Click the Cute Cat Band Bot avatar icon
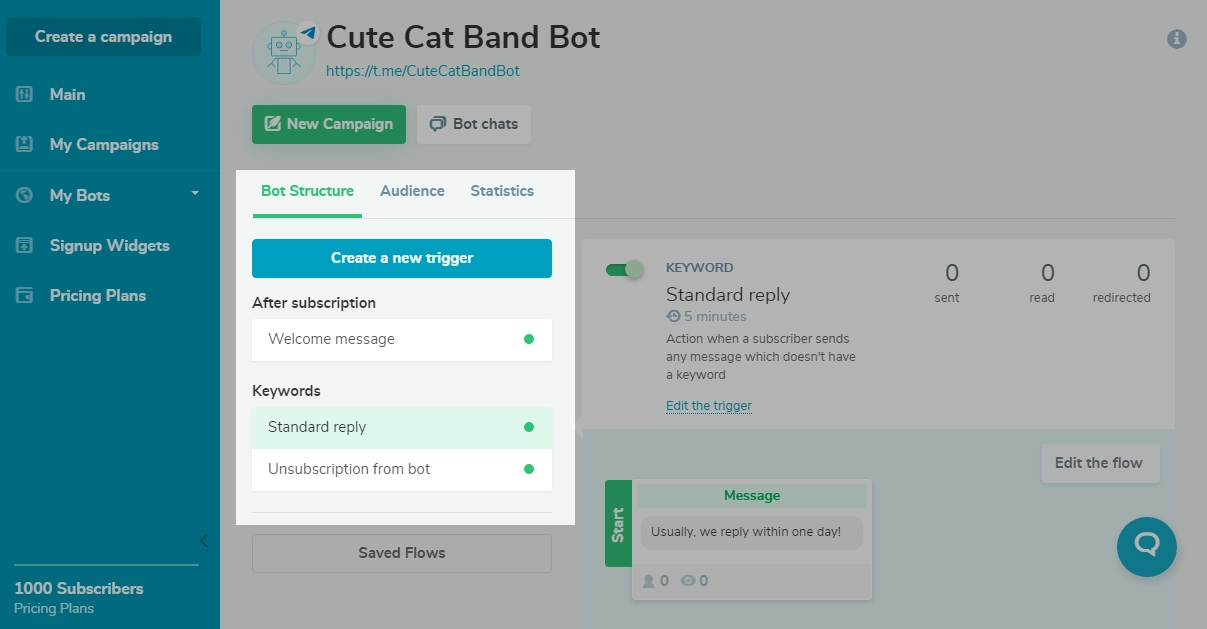This screenshot has height=629, width=1207. 284,50
